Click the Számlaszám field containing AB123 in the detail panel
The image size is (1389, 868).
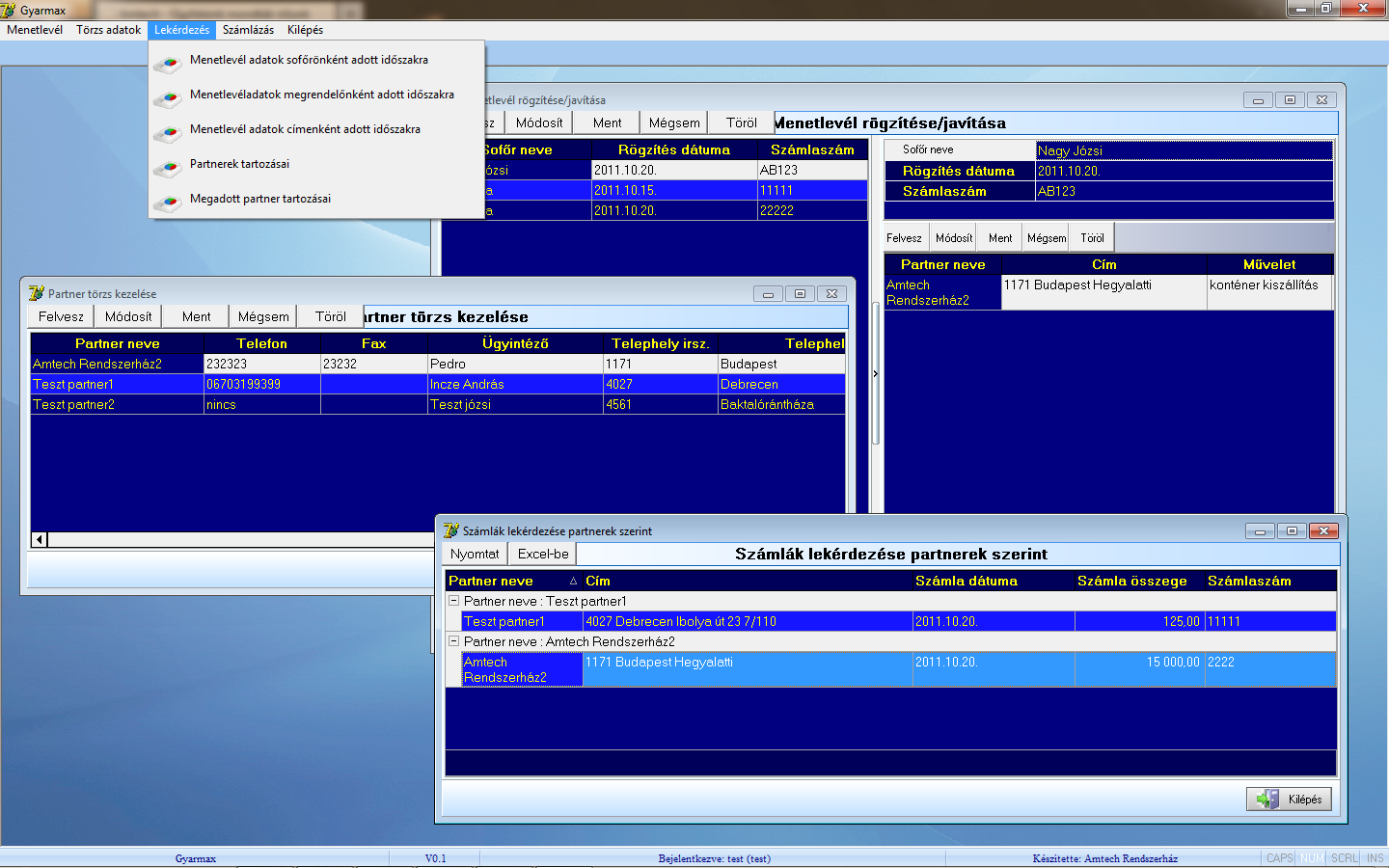tap(1185, 191)
